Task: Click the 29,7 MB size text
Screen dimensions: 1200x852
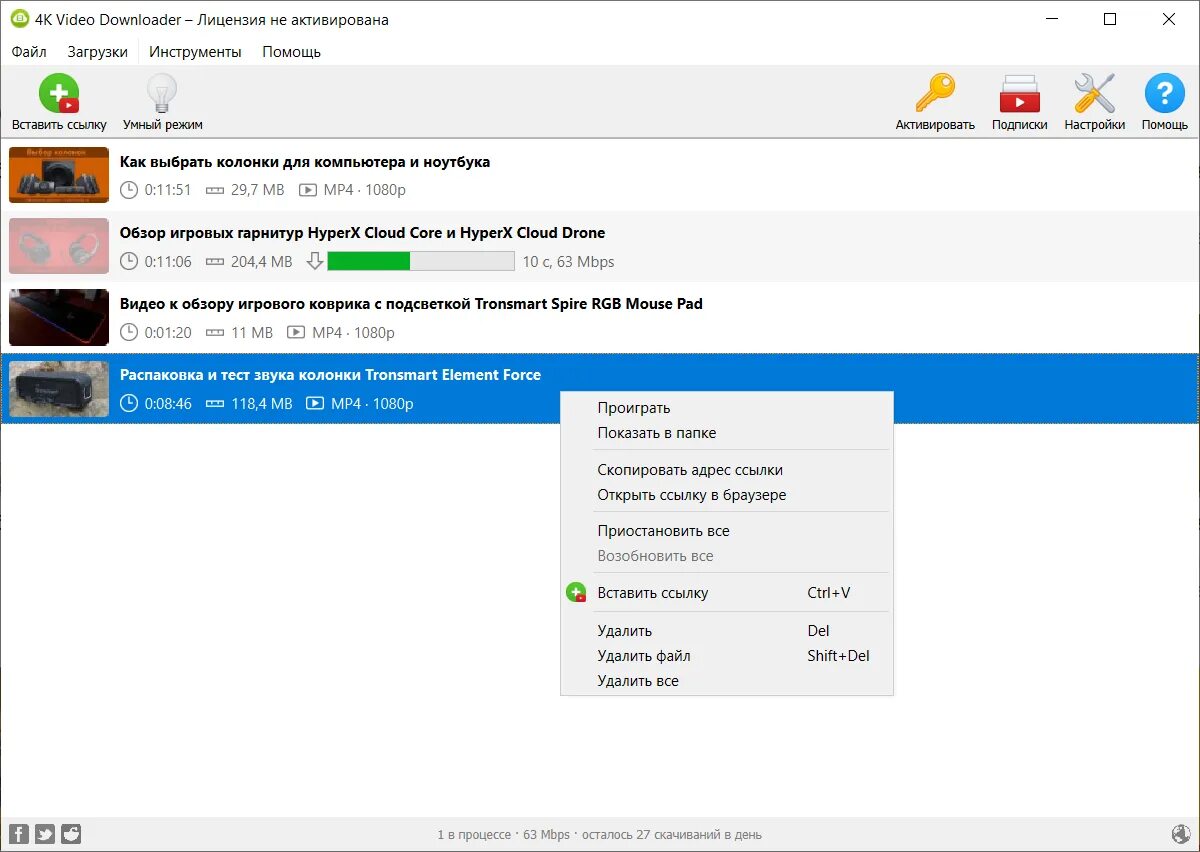Action: tap(258, 190)
